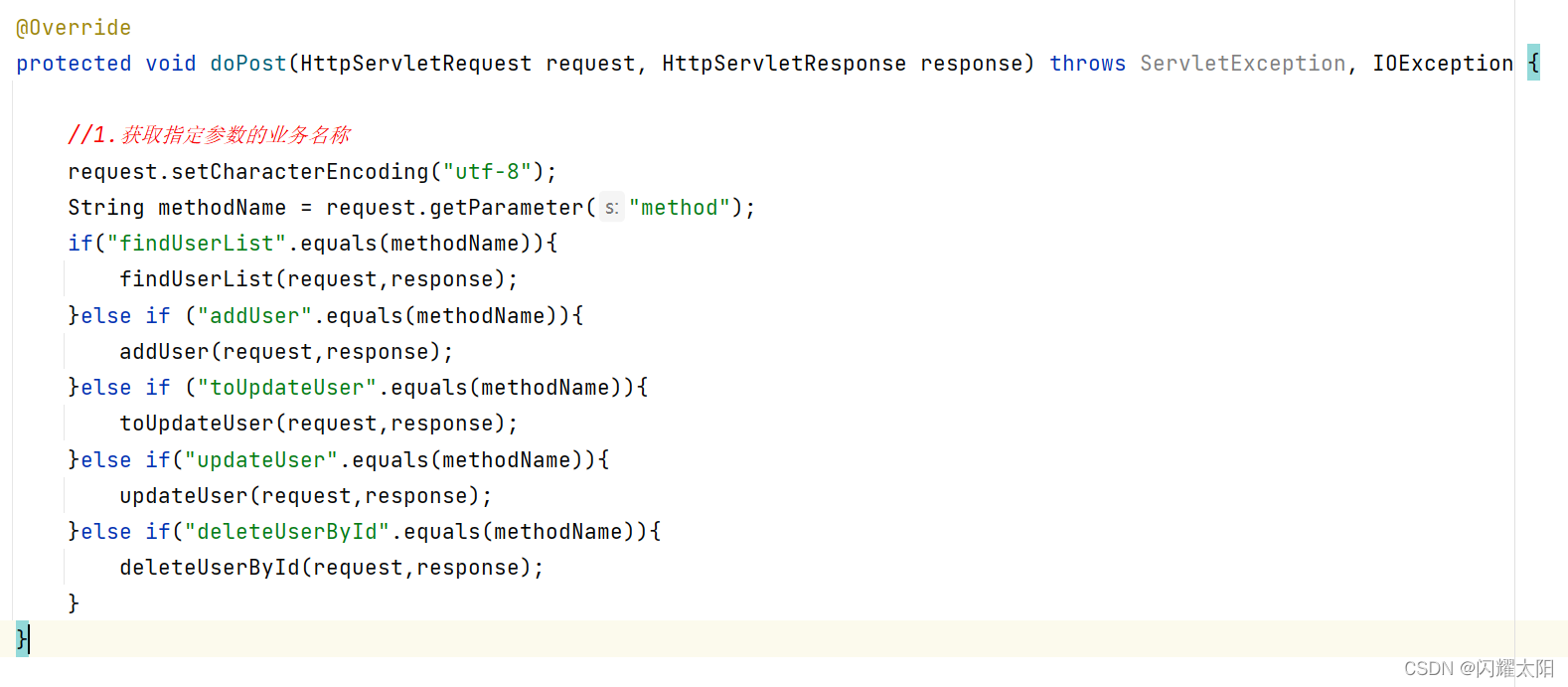
Task: Click setCharacterEncoding method call
Action: [300, 172]
